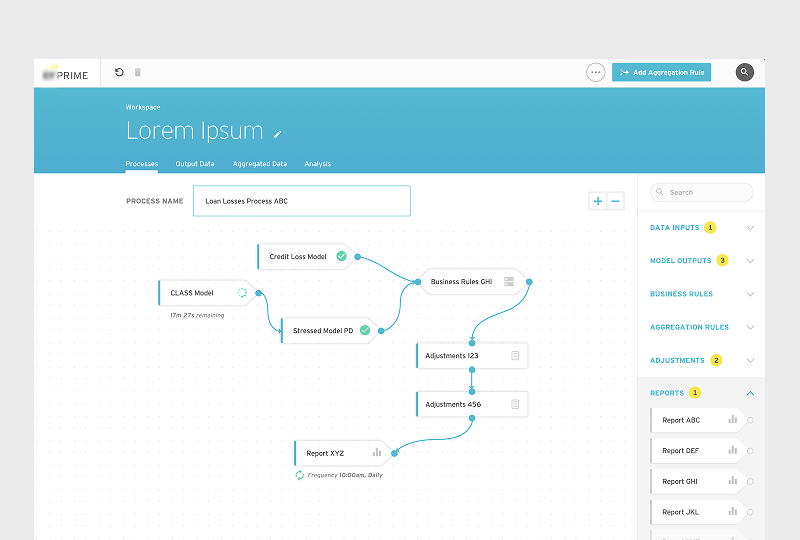Select the Report XYZ node
800x540 pixels.
[343, 453]
